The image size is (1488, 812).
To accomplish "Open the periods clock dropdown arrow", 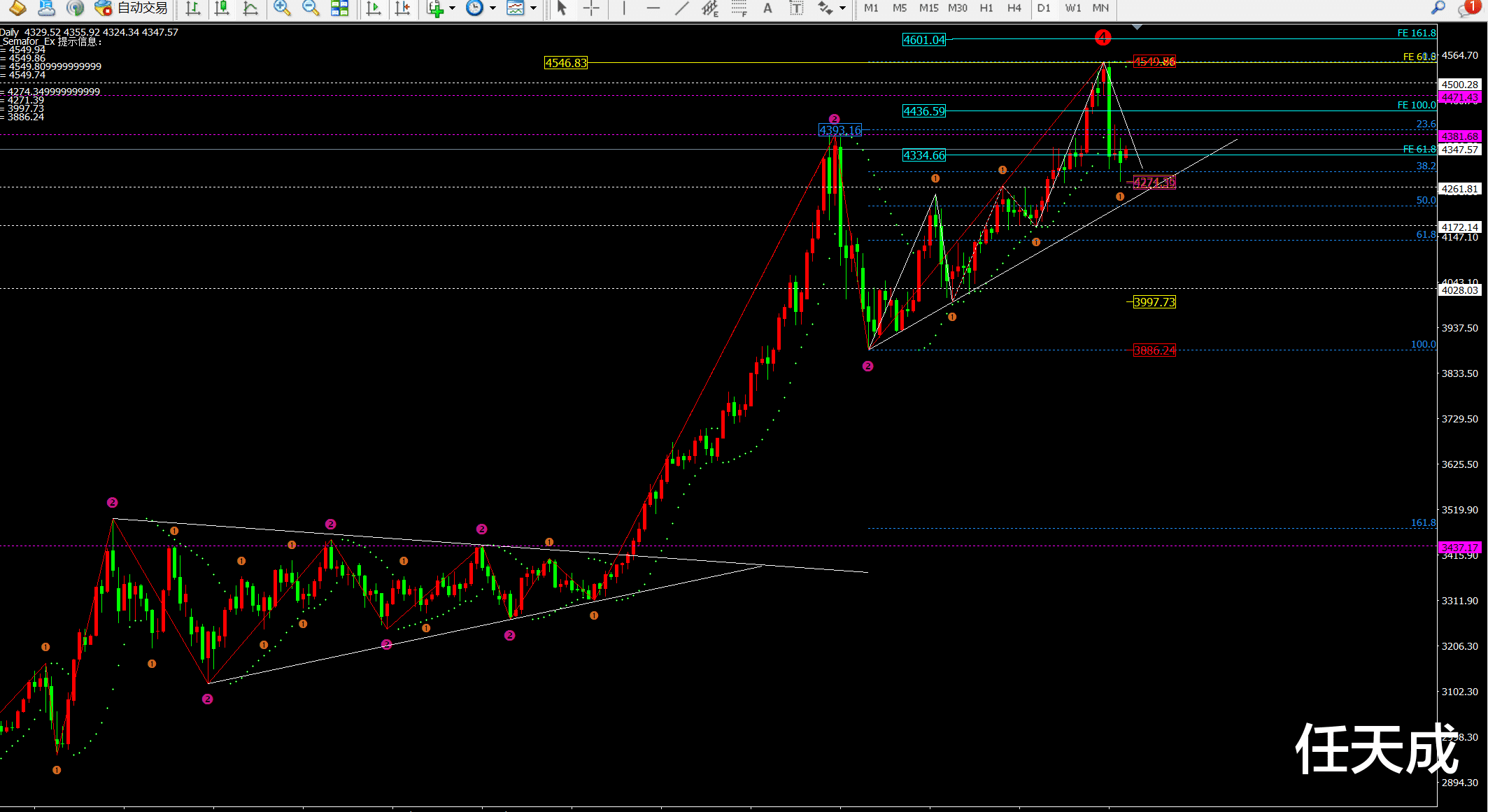I will coord(493,8).
